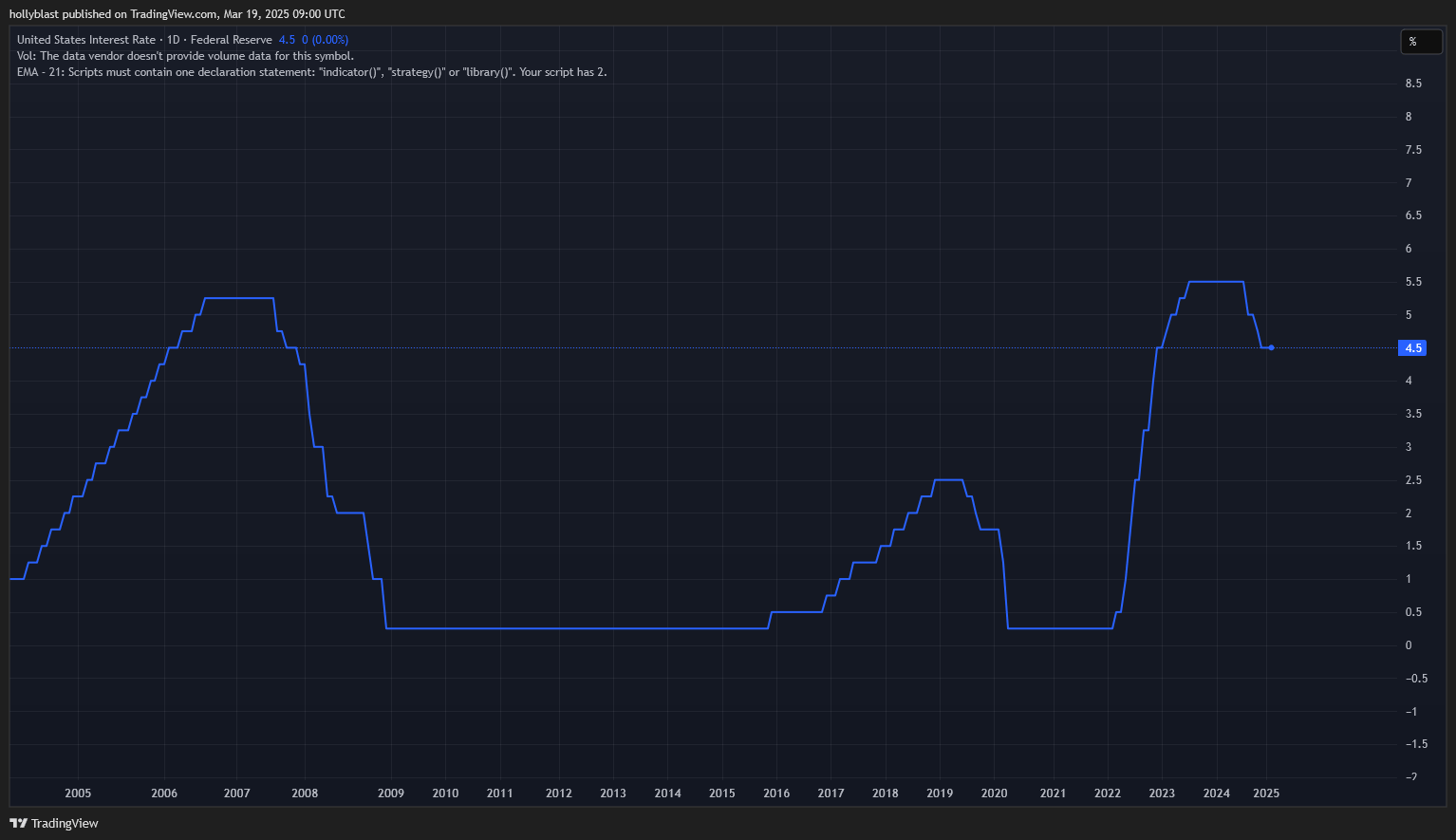Click the Vol data vendor message line

tap(185, 56)
